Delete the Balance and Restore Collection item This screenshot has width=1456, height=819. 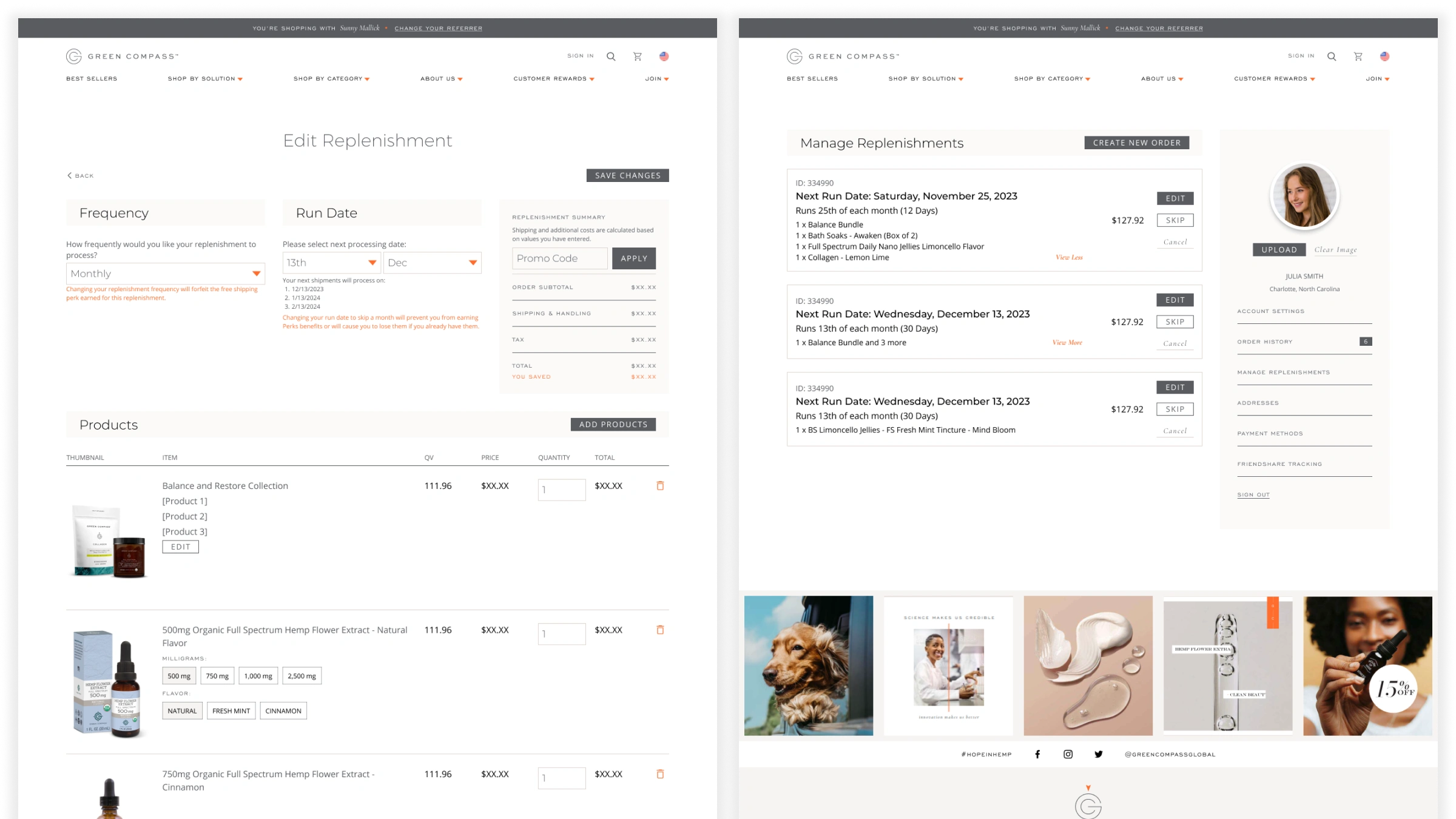pyautogui.click(x=660, y=485)
